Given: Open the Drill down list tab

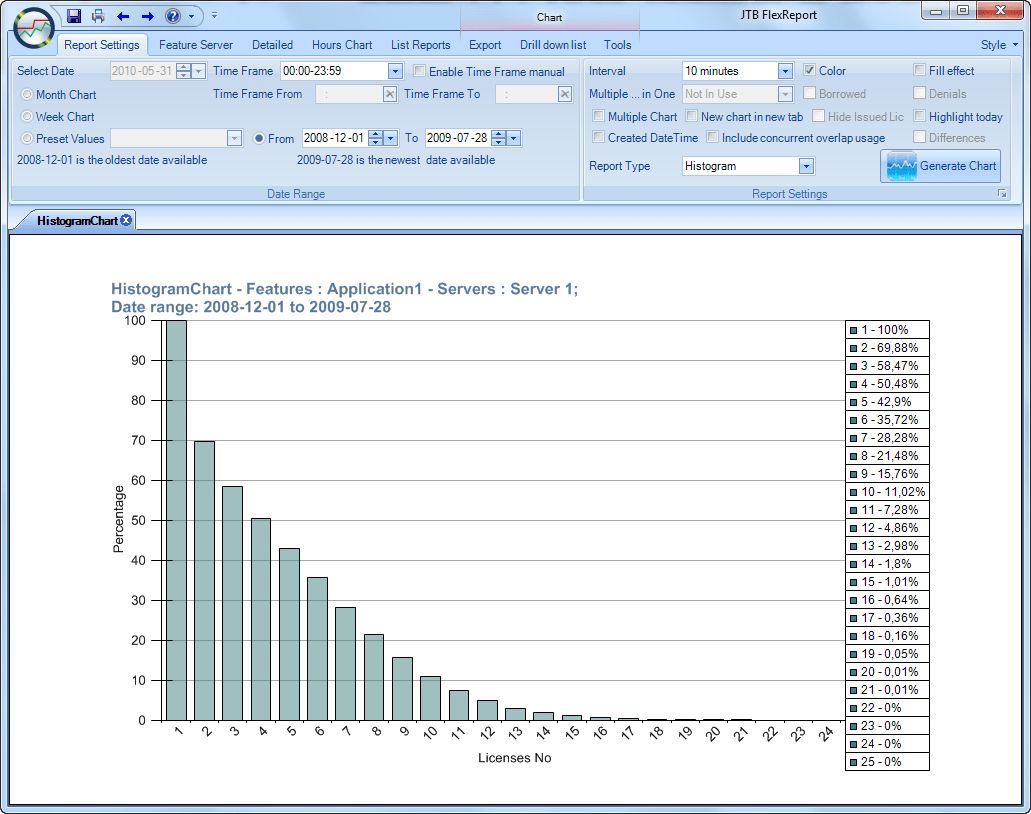Looking at the screenshot, I should coord(552,45).
